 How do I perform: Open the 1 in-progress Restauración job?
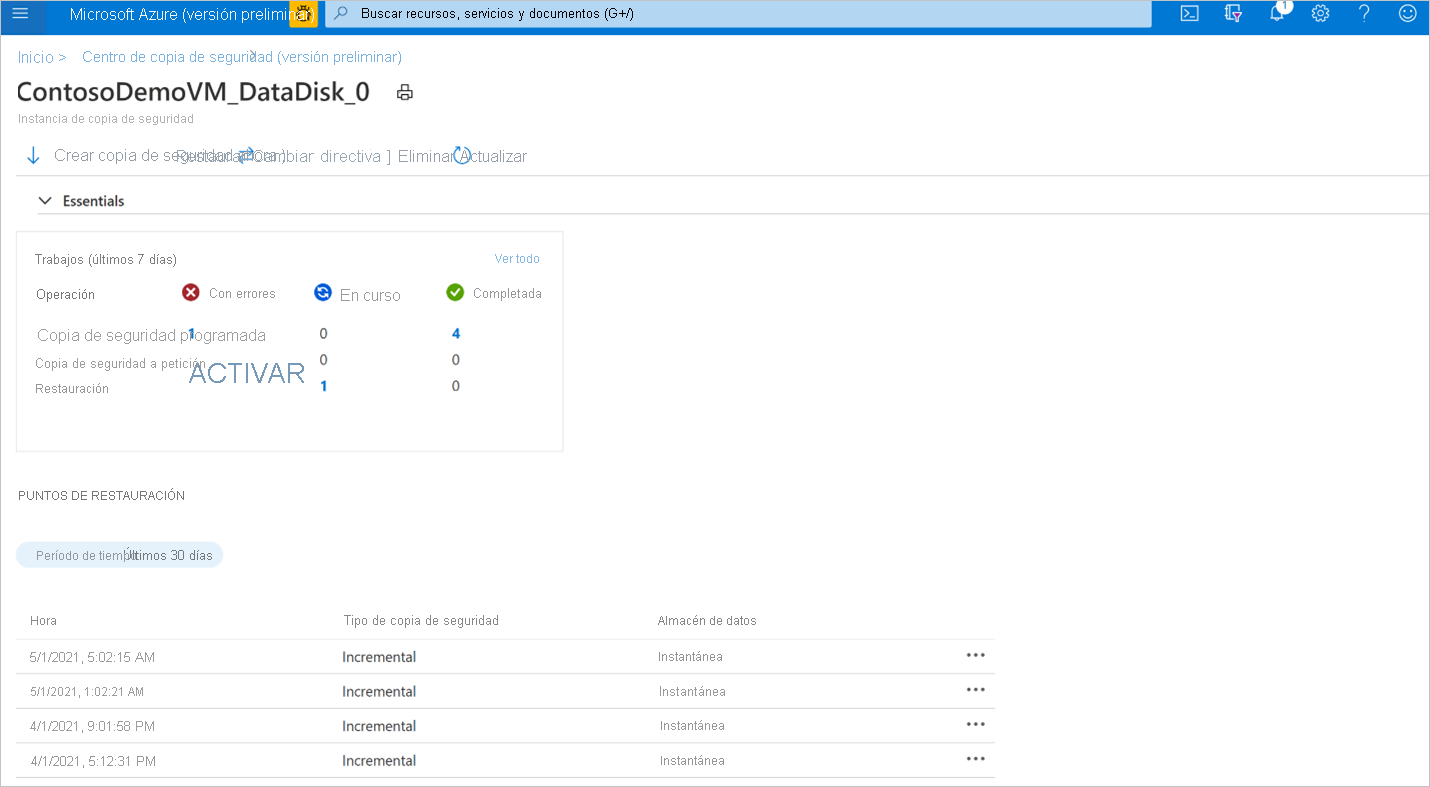(x=323, y=386)
